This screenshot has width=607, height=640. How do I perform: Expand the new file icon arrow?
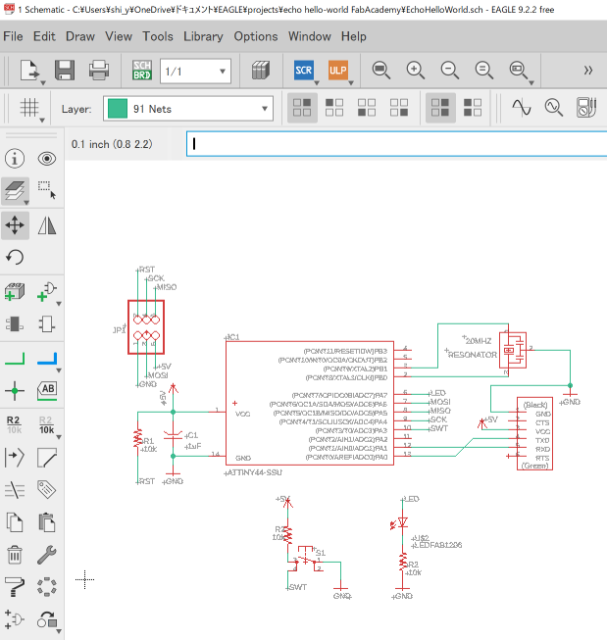pos(43,83)
